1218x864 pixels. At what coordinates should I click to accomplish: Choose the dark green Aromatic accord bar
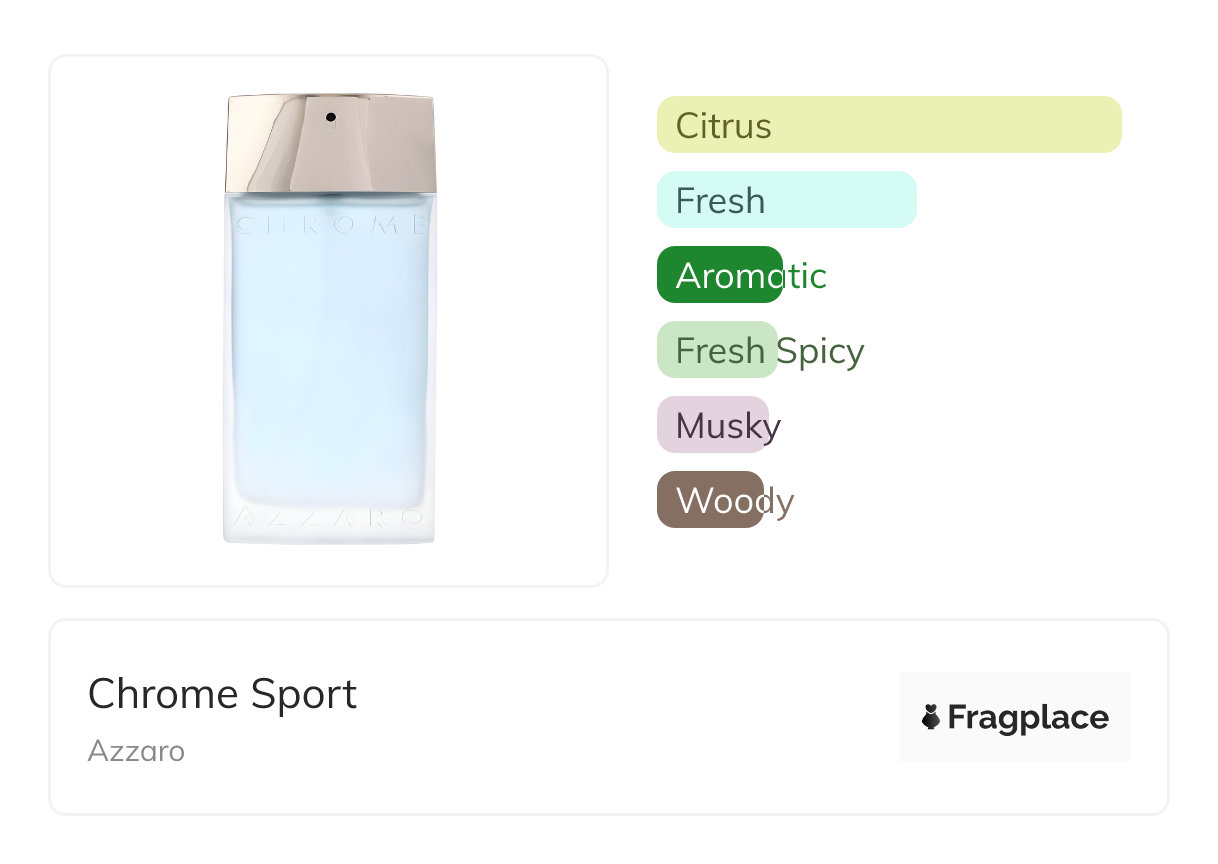[x=718, y=275]
